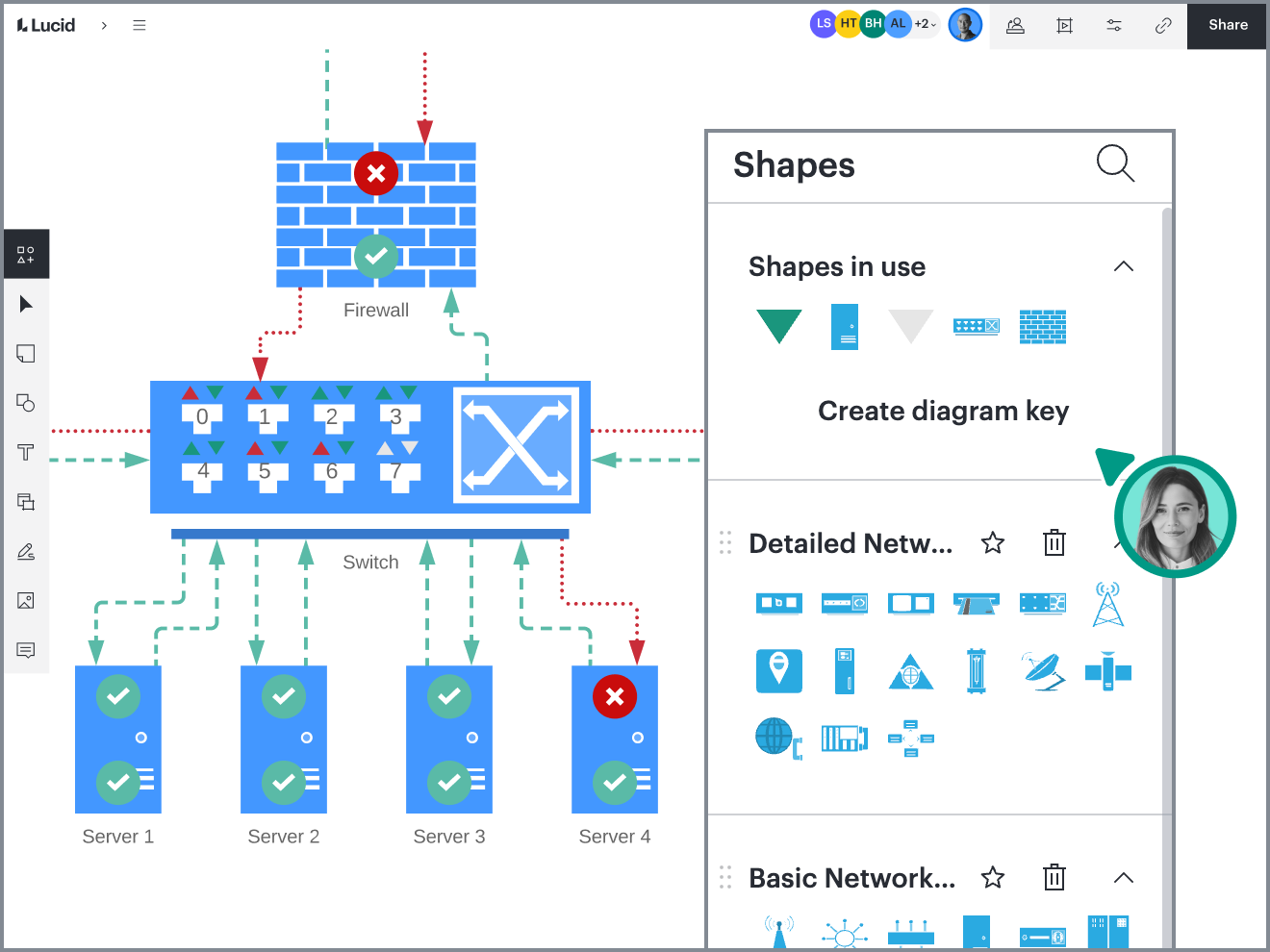
Task: Delete the Detailed Network shape library
Action: click(x=1054, y=543)
